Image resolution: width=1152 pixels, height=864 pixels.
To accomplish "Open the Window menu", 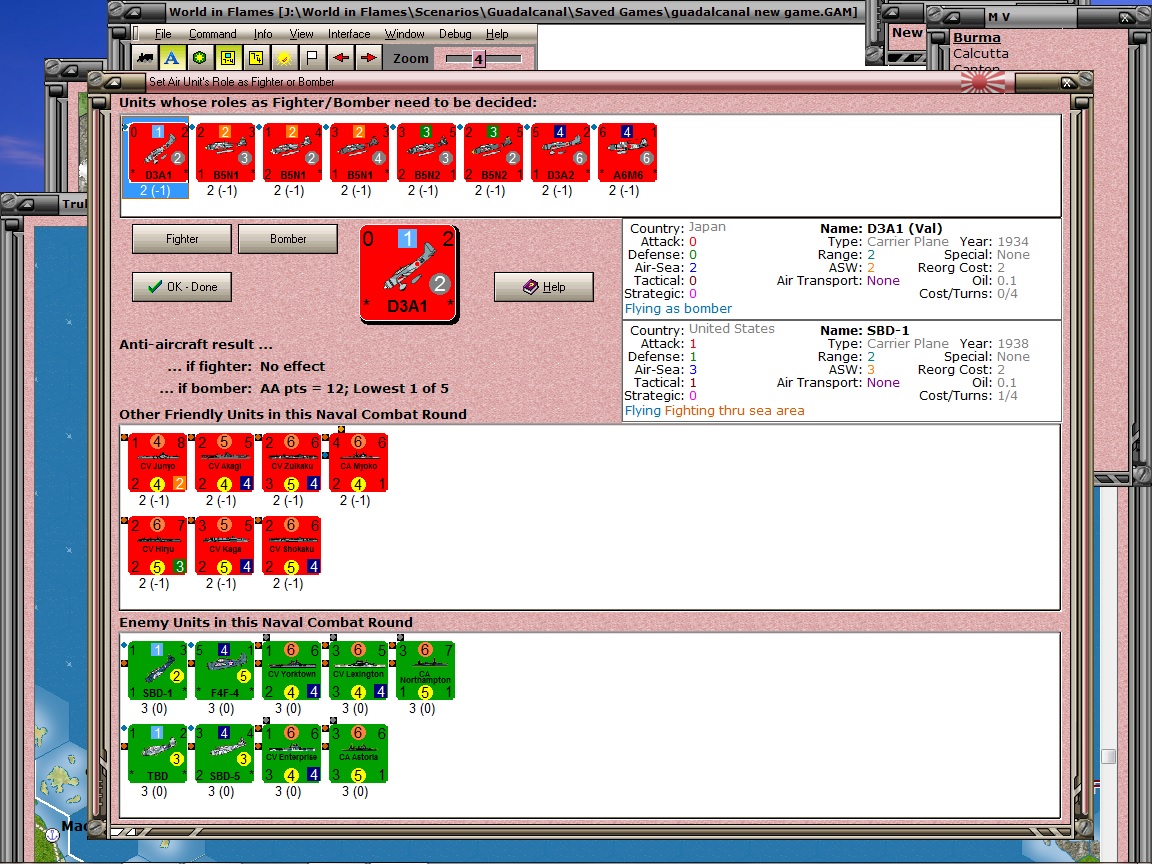I will pos(404,34).
